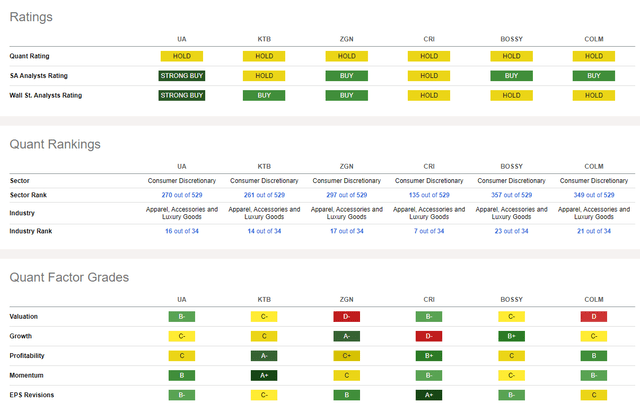The image size is (640, 411).
Task: Click the SA Analysts Rating row label
Action: pos(39,76)
